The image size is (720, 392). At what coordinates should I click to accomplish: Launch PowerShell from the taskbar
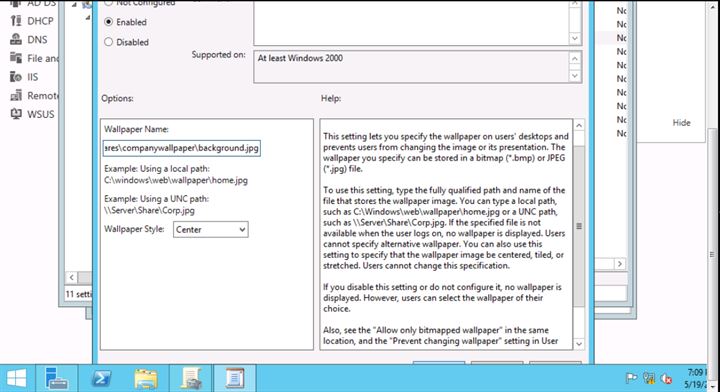pyautogui.click(x=101, y=379)
